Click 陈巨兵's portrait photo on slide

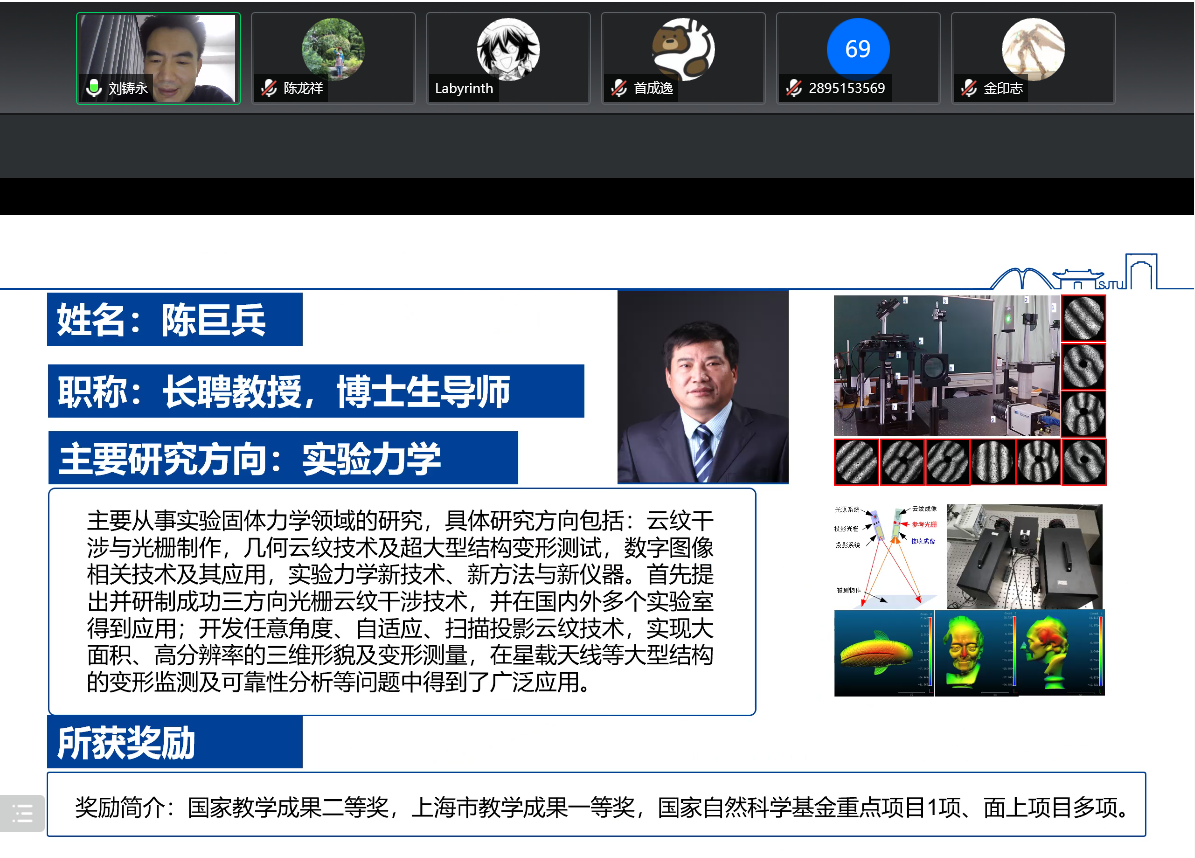702,386
